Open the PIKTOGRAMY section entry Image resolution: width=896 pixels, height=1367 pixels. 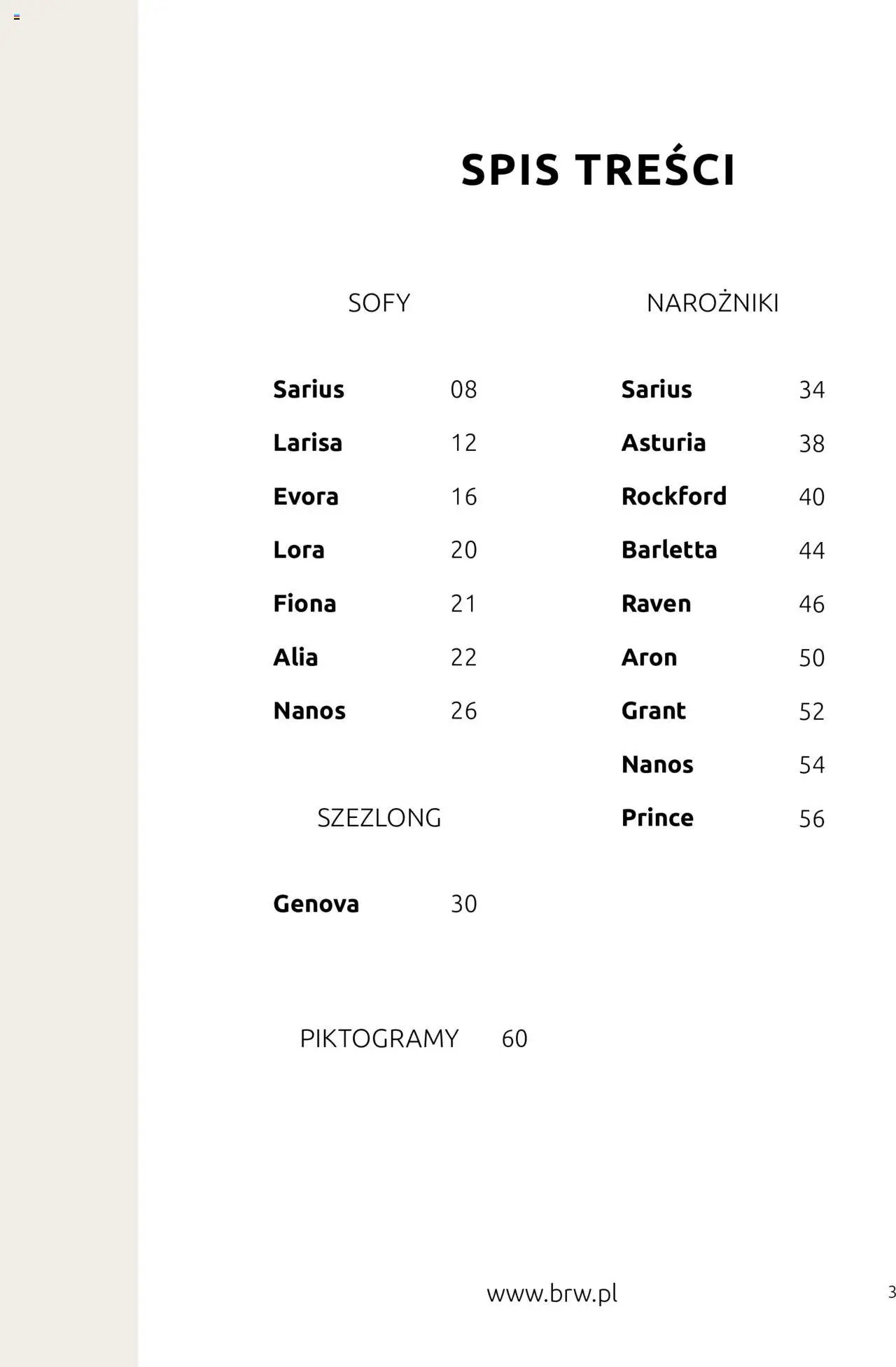click(x=414, y=1039)
